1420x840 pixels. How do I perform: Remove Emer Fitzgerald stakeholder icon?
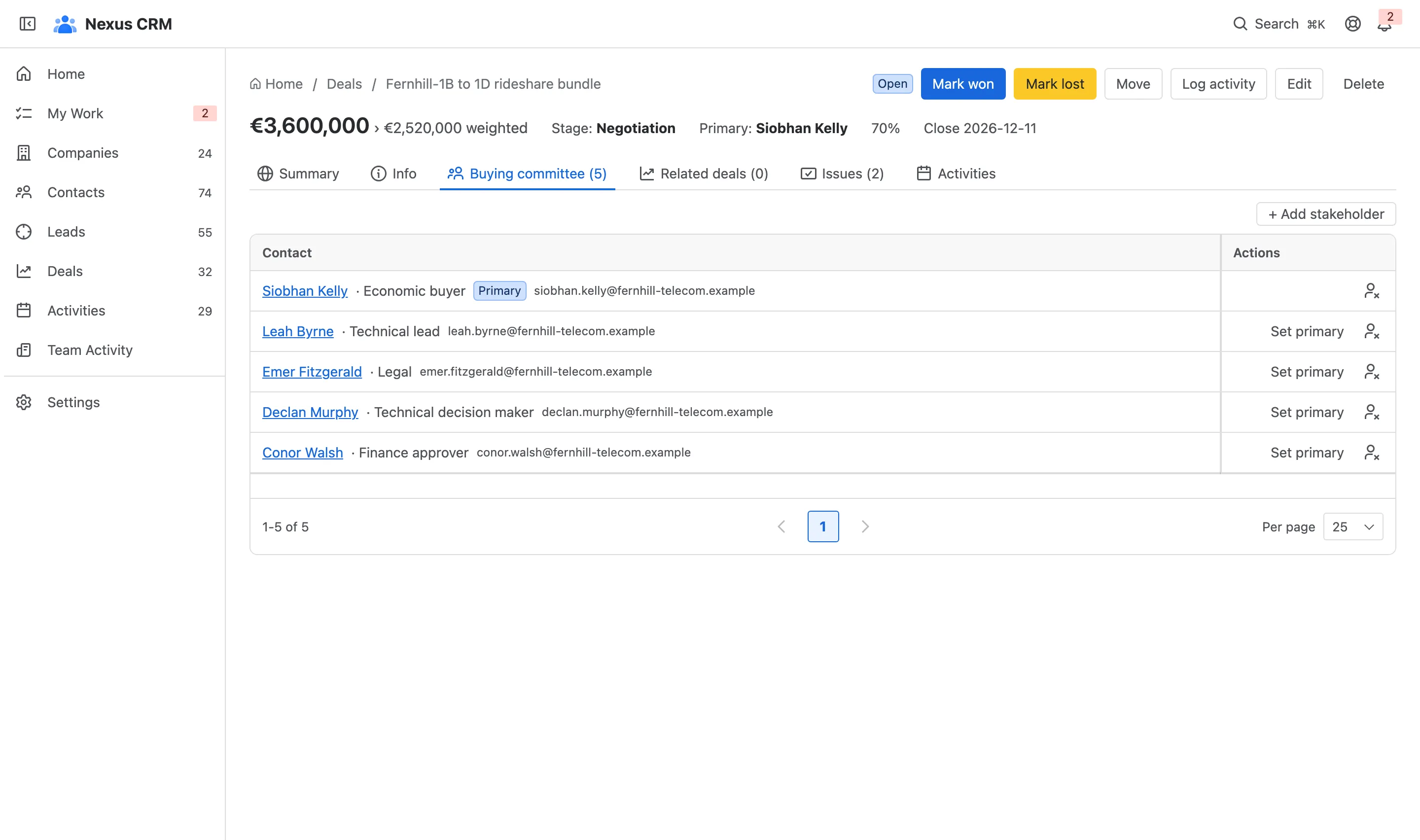point(1371,372)
